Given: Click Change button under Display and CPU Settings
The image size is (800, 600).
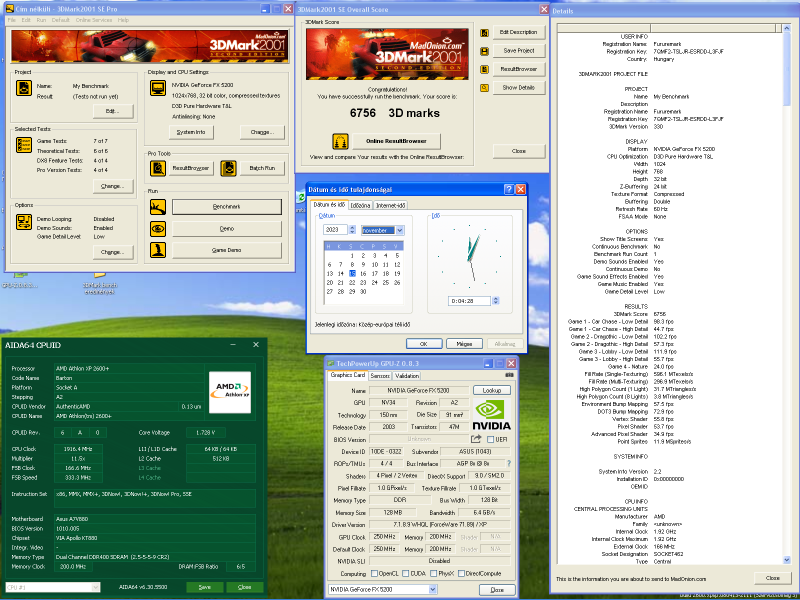Looking at the screenshot, I should click(x=262, y=132).
